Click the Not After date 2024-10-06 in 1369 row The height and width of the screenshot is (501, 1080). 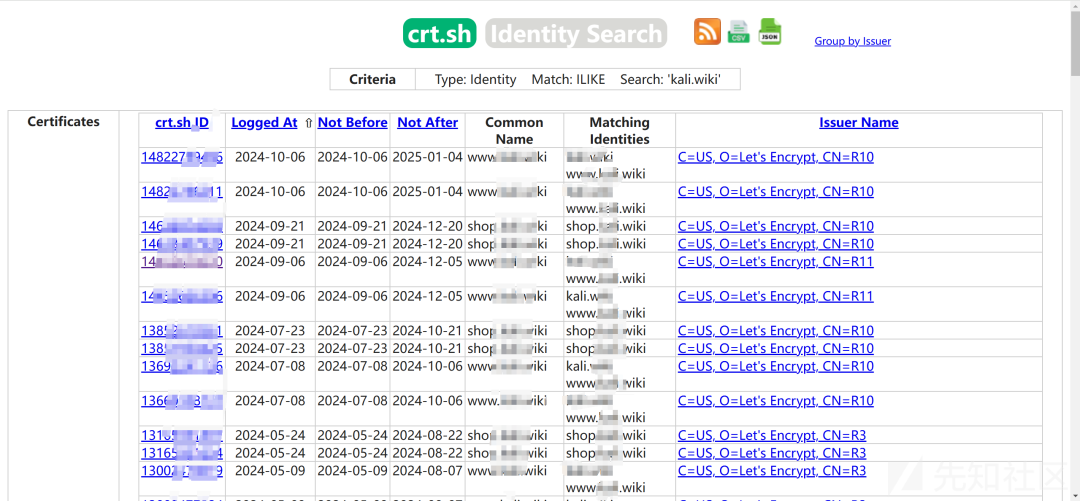pyautogui.click(x=428, y=367)
